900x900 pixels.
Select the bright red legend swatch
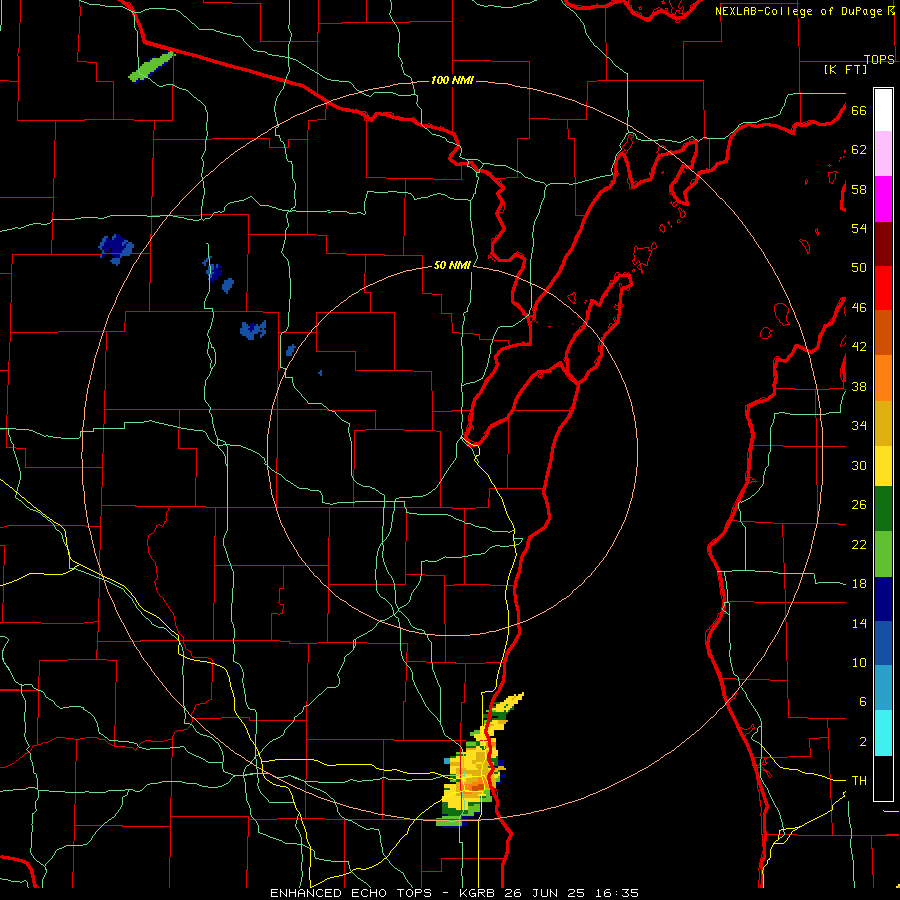[x=883, y=288]
